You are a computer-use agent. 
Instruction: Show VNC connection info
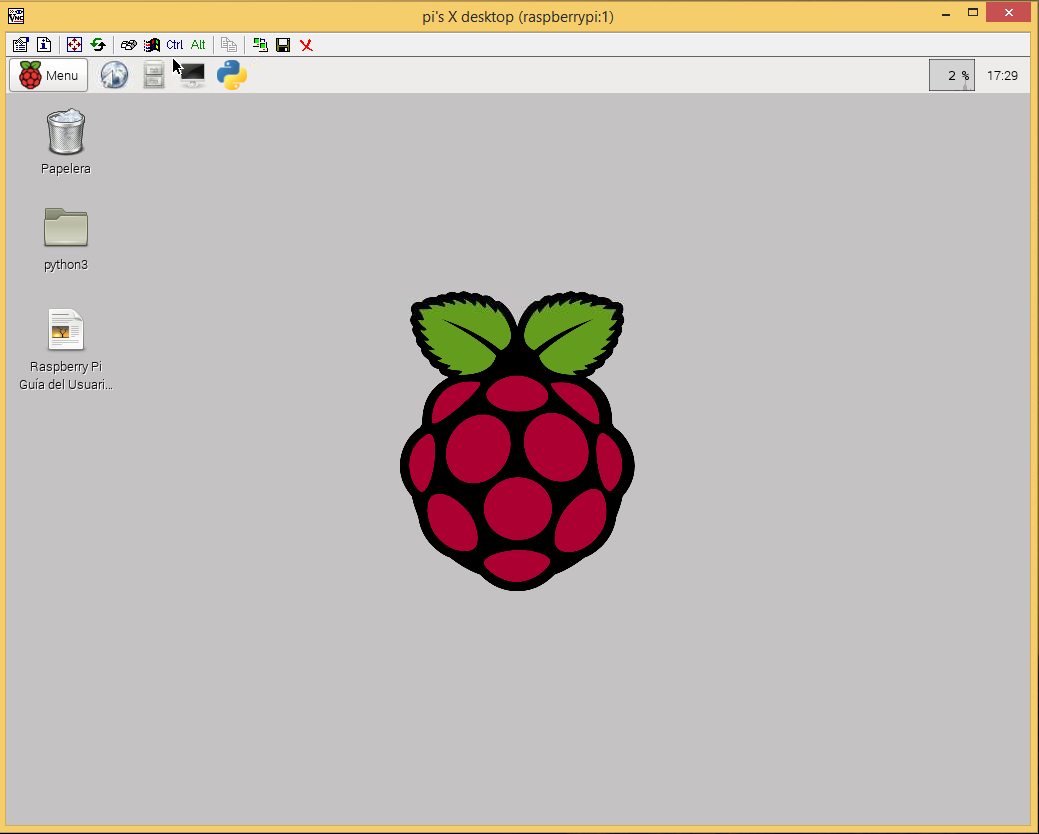coord(44,44)
